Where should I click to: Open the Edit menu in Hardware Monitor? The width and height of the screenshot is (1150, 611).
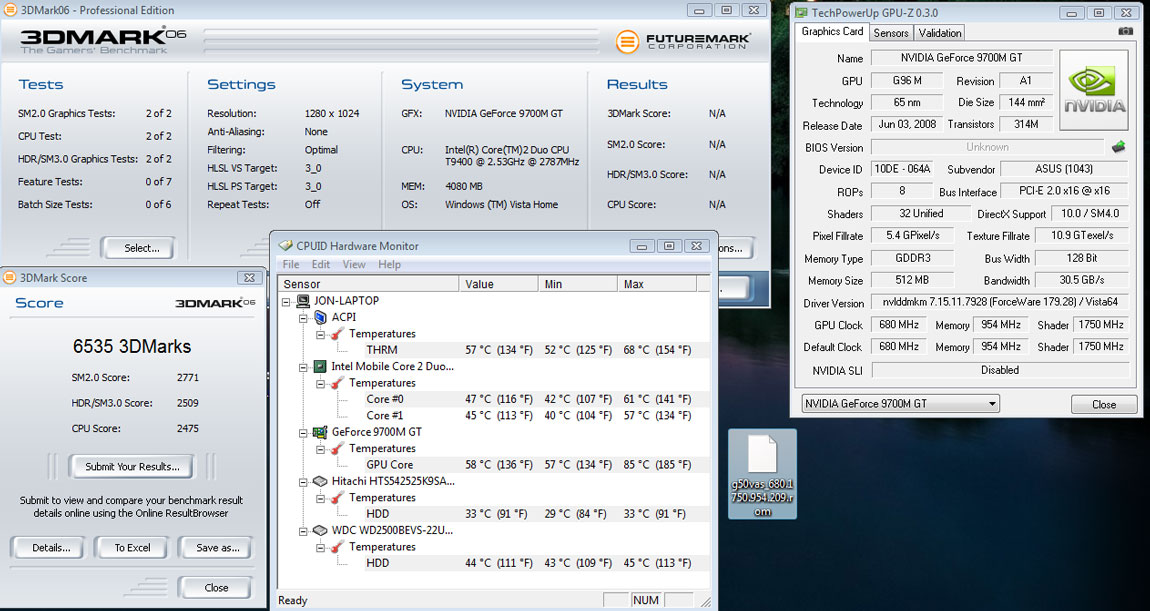click(x=321, y=264)
